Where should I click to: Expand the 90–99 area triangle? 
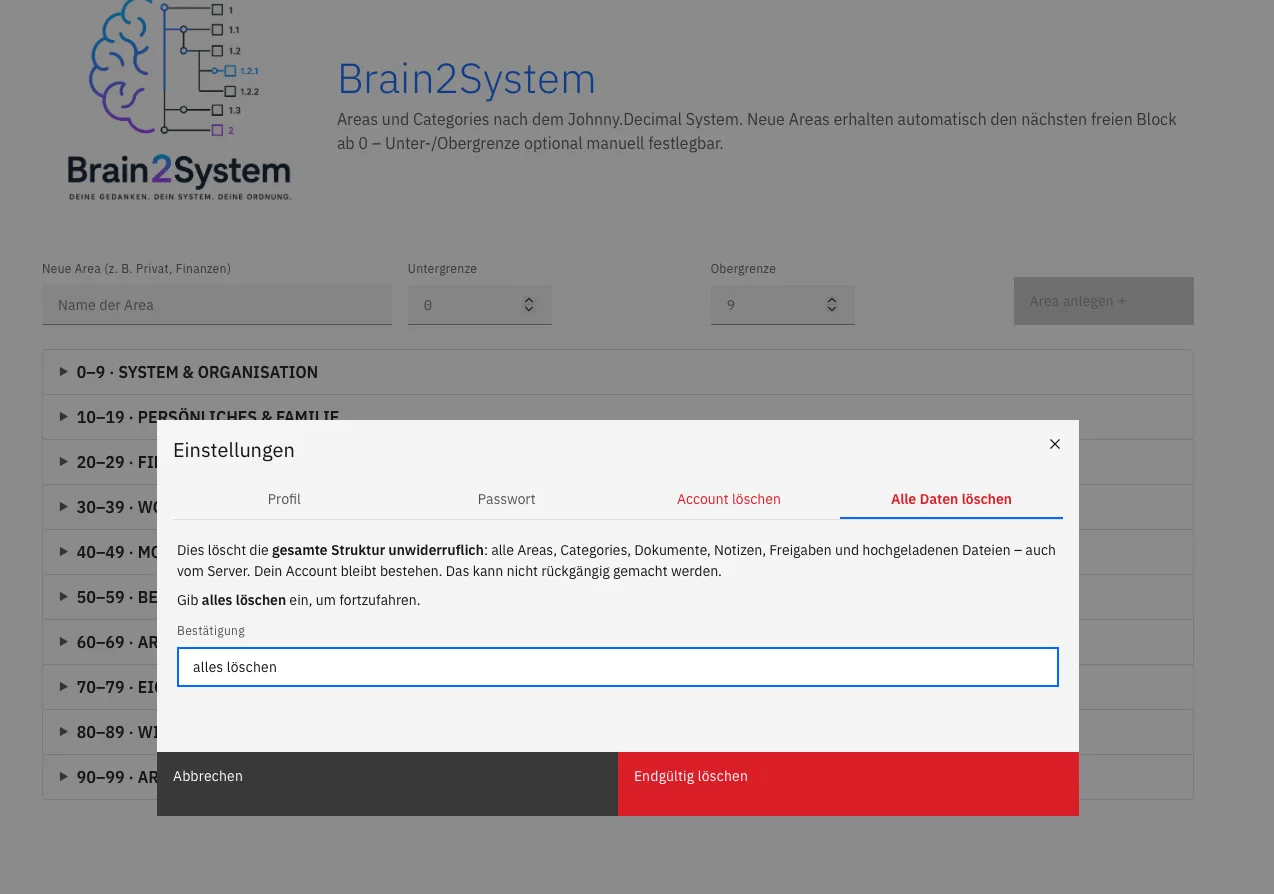64,777
